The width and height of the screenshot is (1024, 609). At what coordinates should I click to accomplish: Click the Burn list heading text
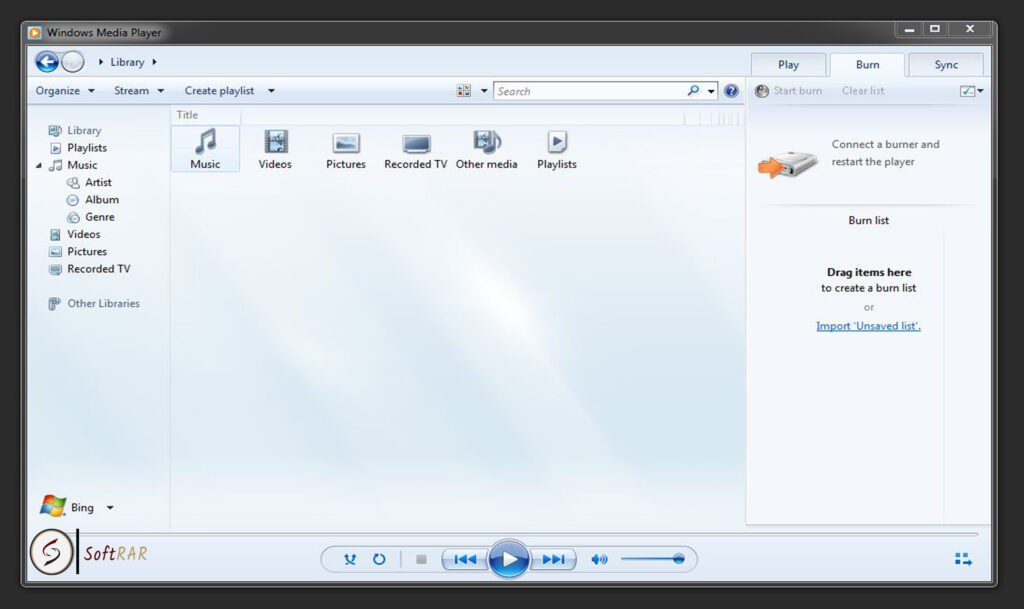click(x=868, y=221)
